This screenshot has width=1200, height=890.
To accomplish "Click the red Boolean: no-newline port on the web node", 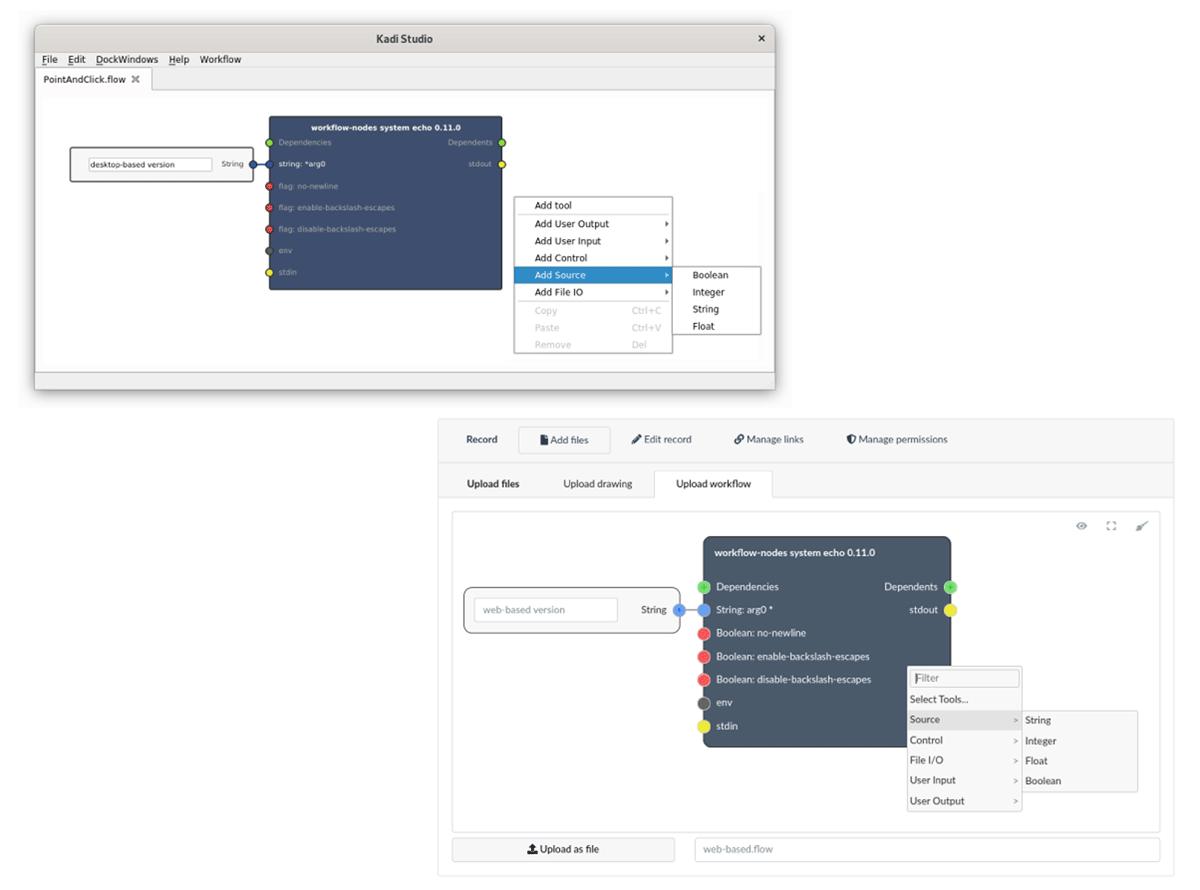I will [x=704, y=633].
